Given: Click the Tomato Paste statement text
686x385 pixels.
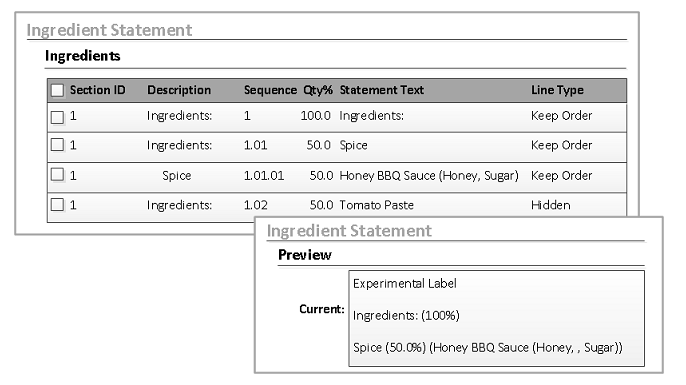Looking at the screenshot, I should coord(376,205).
